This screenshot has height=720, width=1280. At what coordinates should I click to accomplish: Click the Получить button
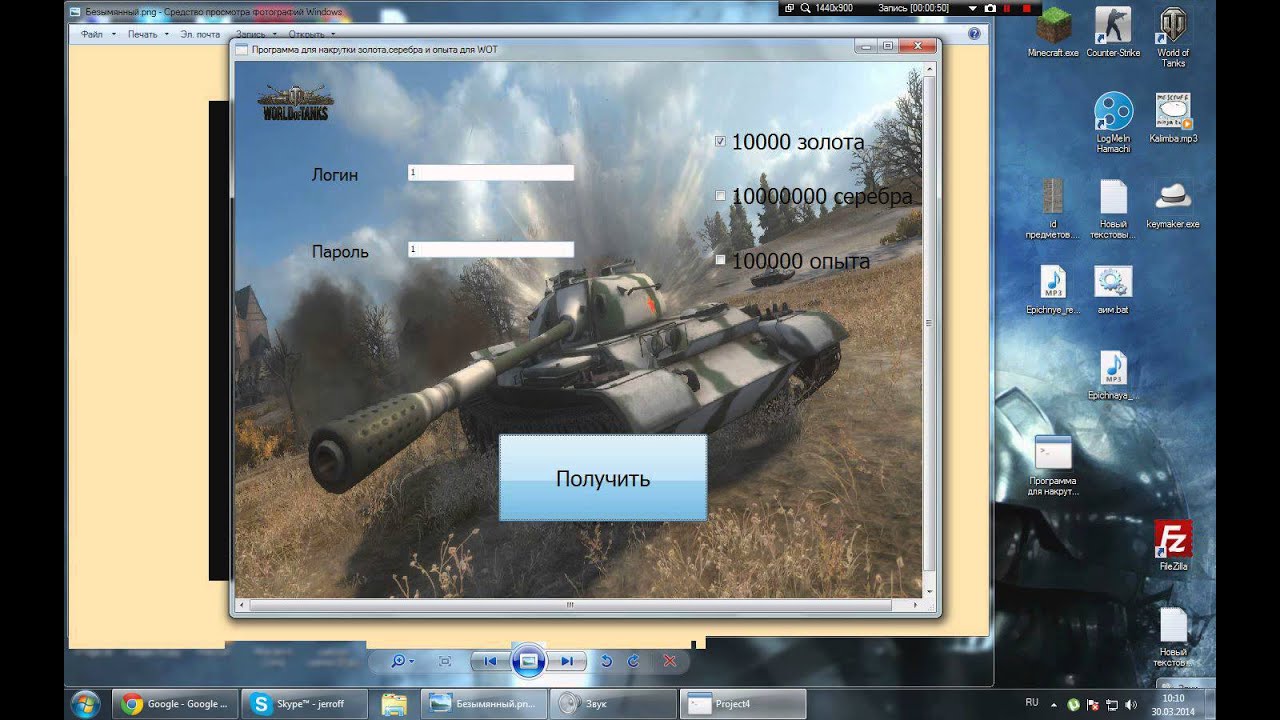(603, 478)
